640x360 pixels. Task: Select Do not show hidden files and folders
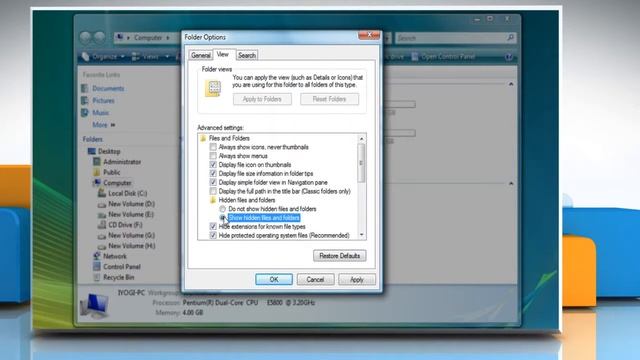[x=223, y=209]
